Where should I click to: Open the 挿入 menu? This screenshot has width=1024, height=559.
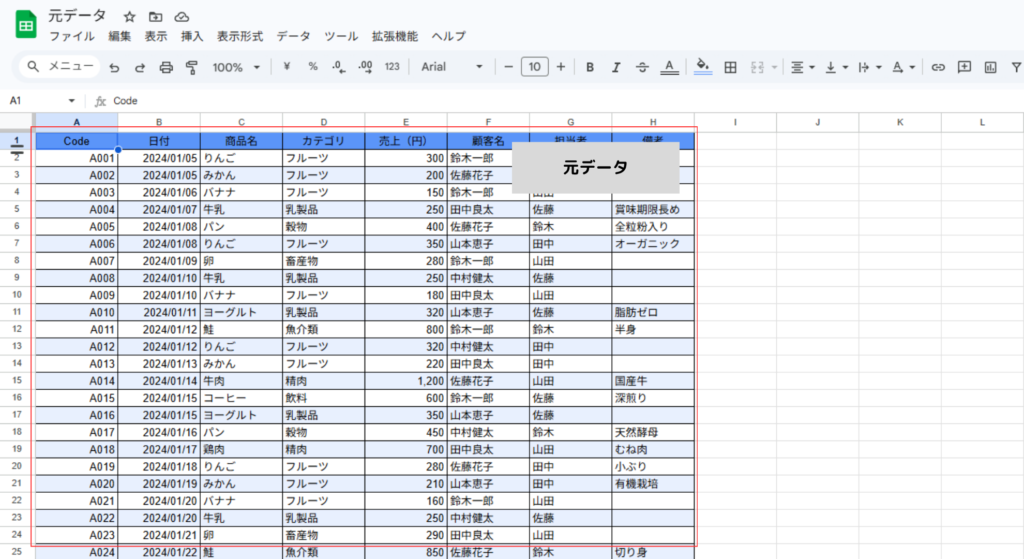pyautogui.click(x=192, y=36)
